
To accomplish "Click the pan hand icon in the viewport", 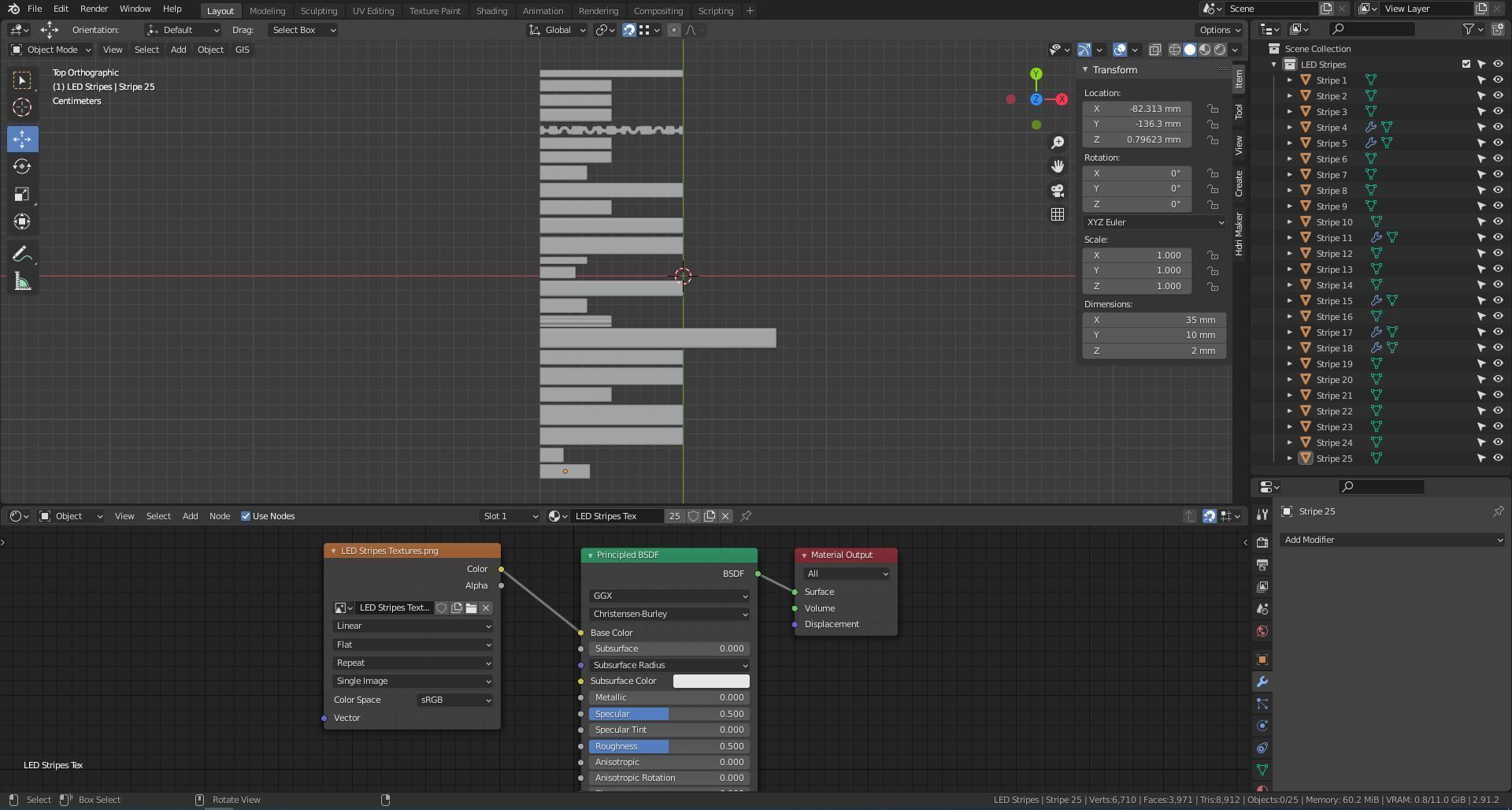I will 1058,166.
